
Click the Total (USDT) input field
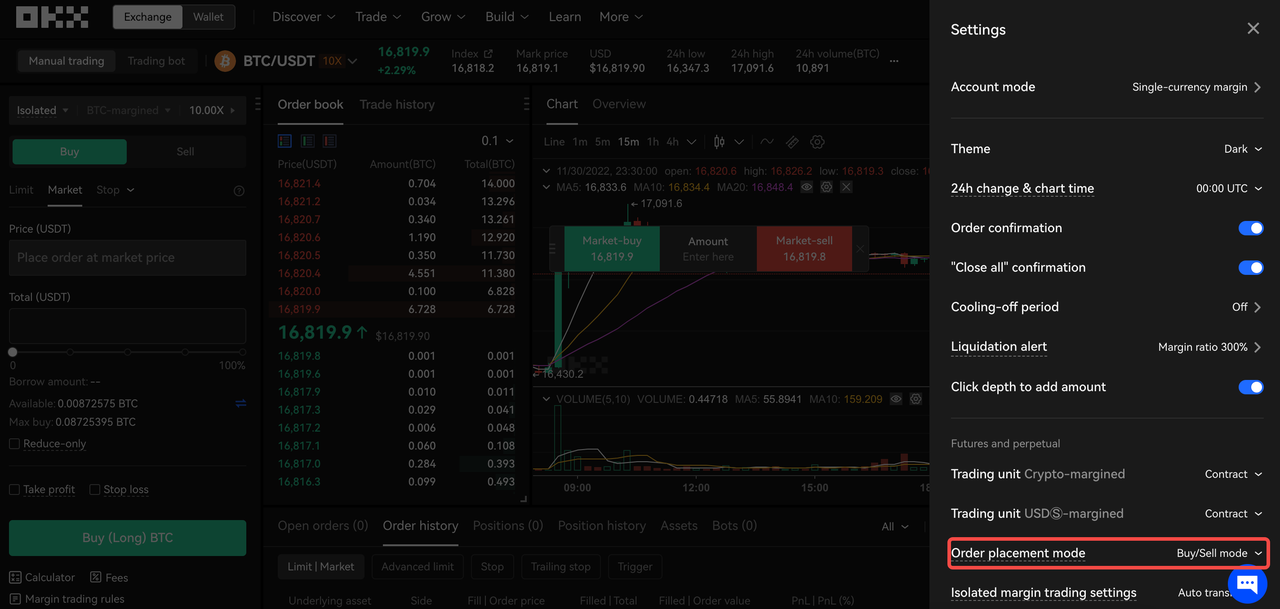(x=127, y=325)
